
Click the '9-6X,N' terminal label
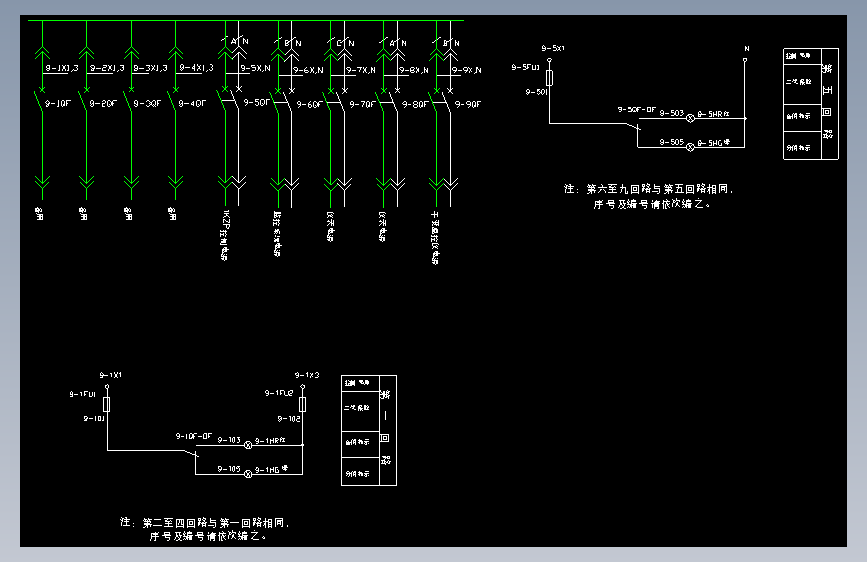pyautogui.click(x=308, y=70)
